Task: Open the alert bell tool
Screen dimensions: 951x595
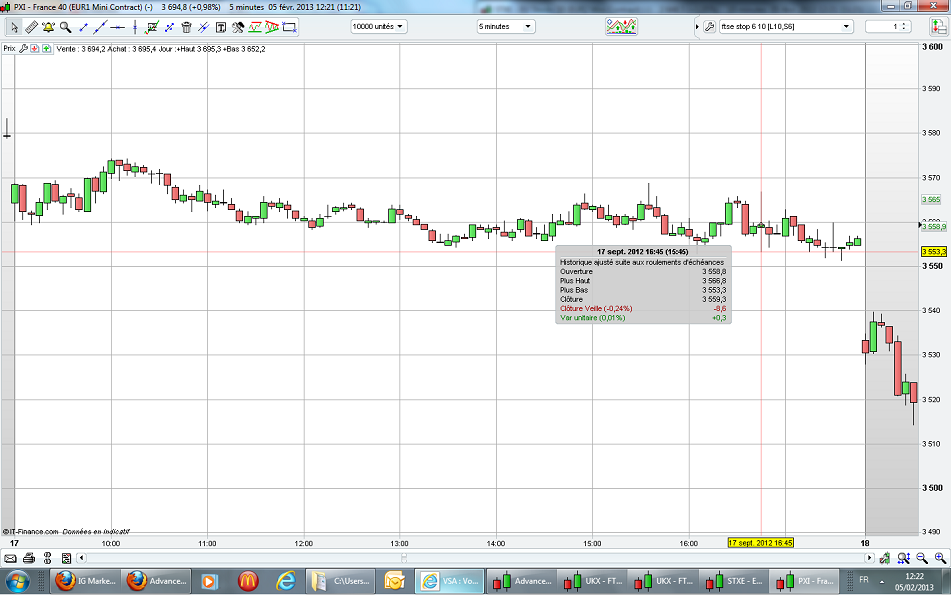Action: [48, 27]
